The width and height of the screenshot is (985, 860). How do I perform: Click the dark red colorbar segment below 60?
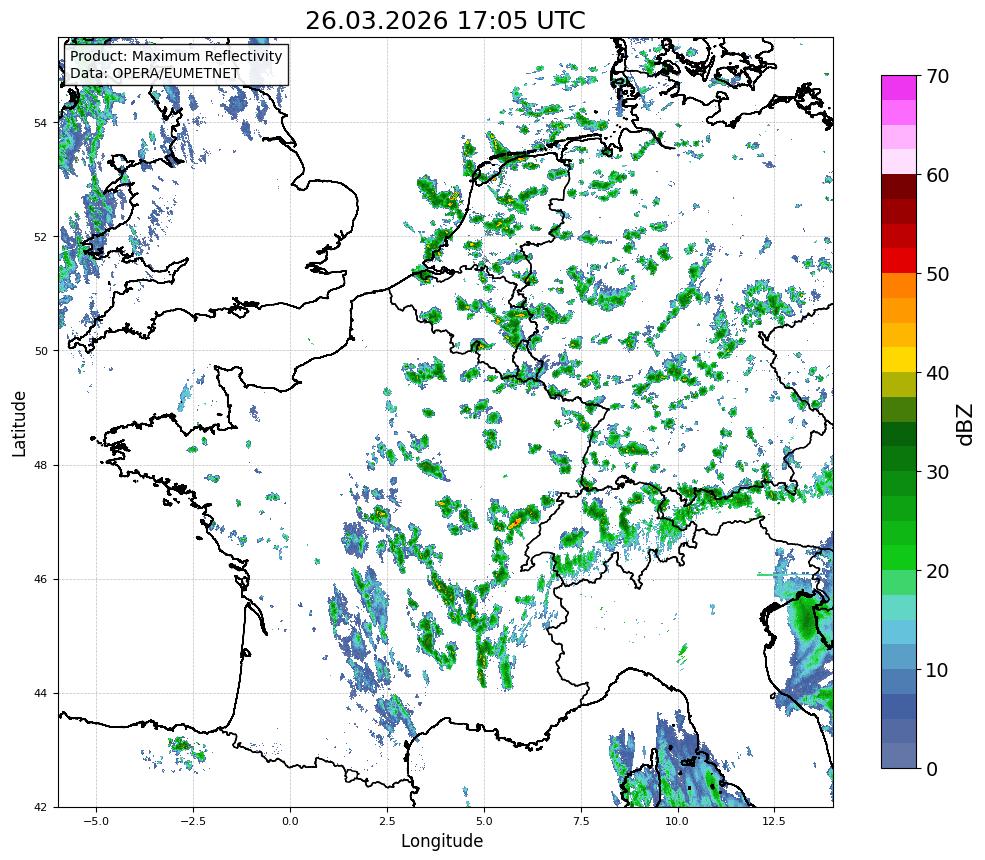899,187
